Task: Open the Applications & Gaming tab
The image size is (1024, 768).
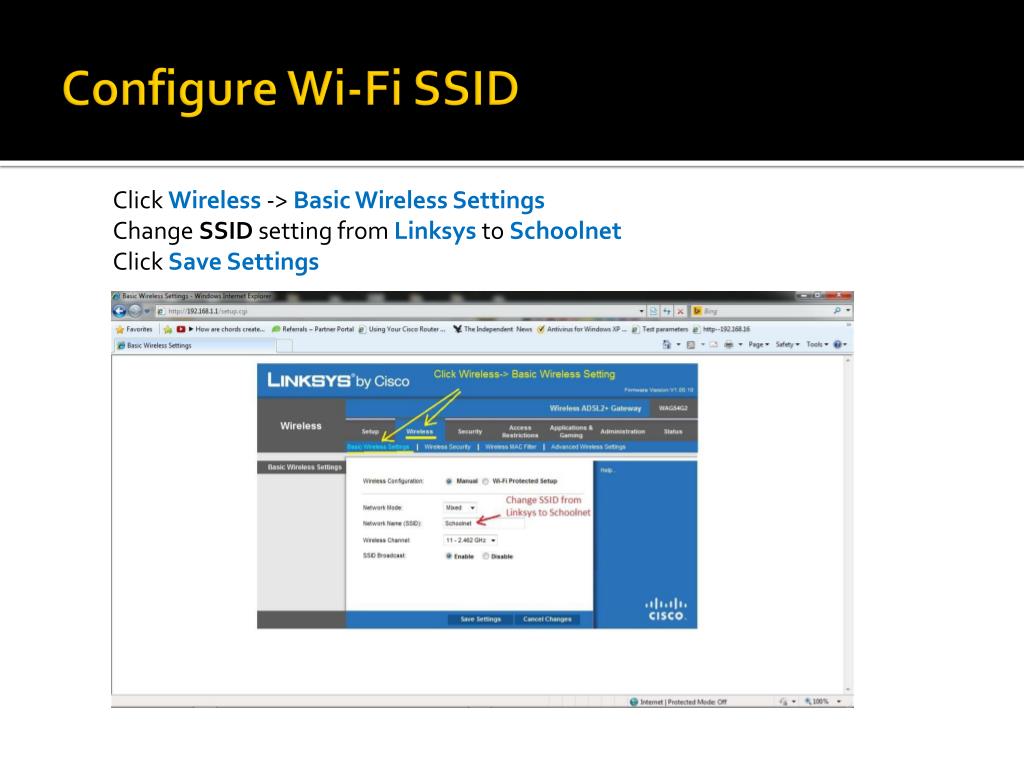Action: click(571, 431)
